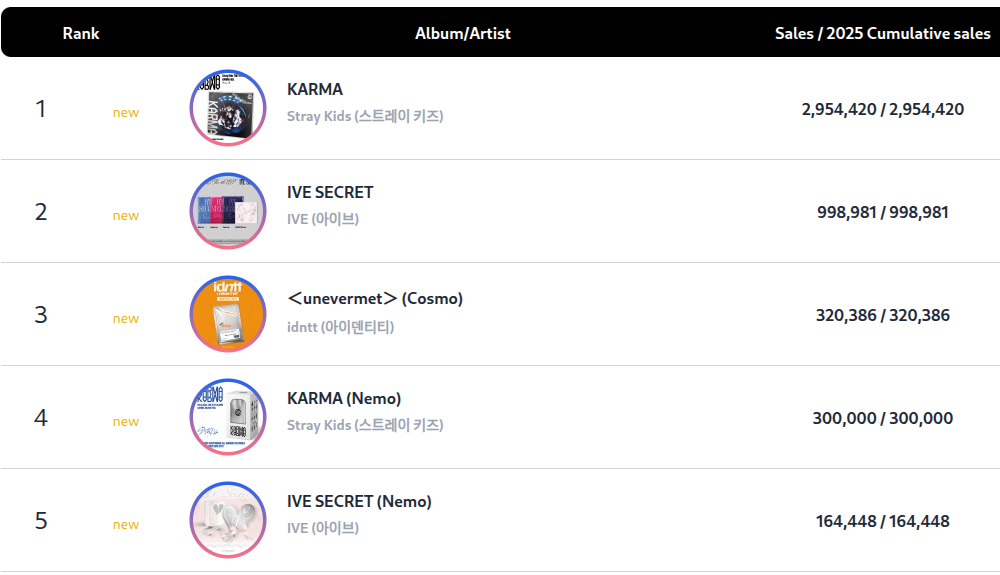The image size is (1000, 575).
Task: Click Sales / 2025 Cumulative sales header
Action: 883,33
